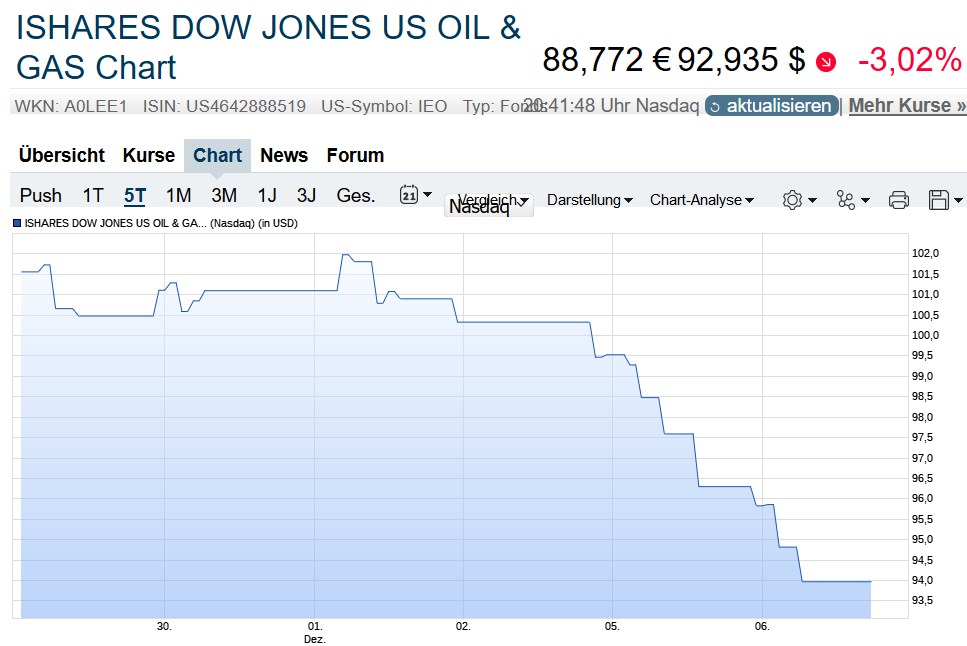
Task: Show the full history with Ges.
Action: [x=356, y=196]
